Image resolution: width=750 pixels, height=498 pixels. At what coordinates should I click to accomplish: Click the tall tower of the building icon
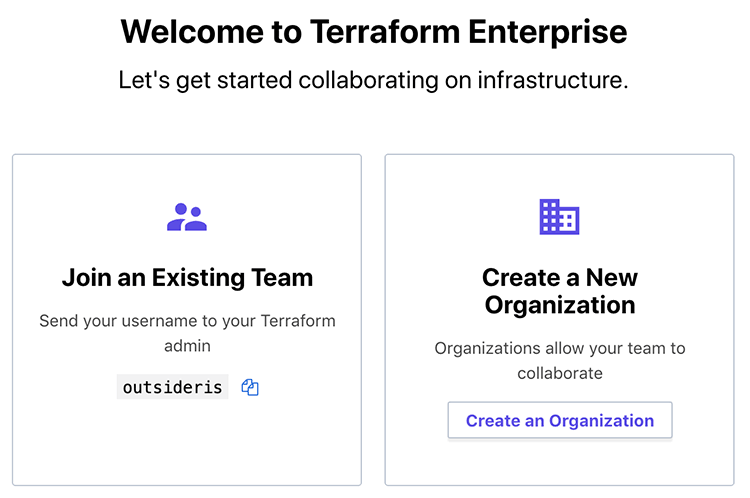(x=549, y=217)
